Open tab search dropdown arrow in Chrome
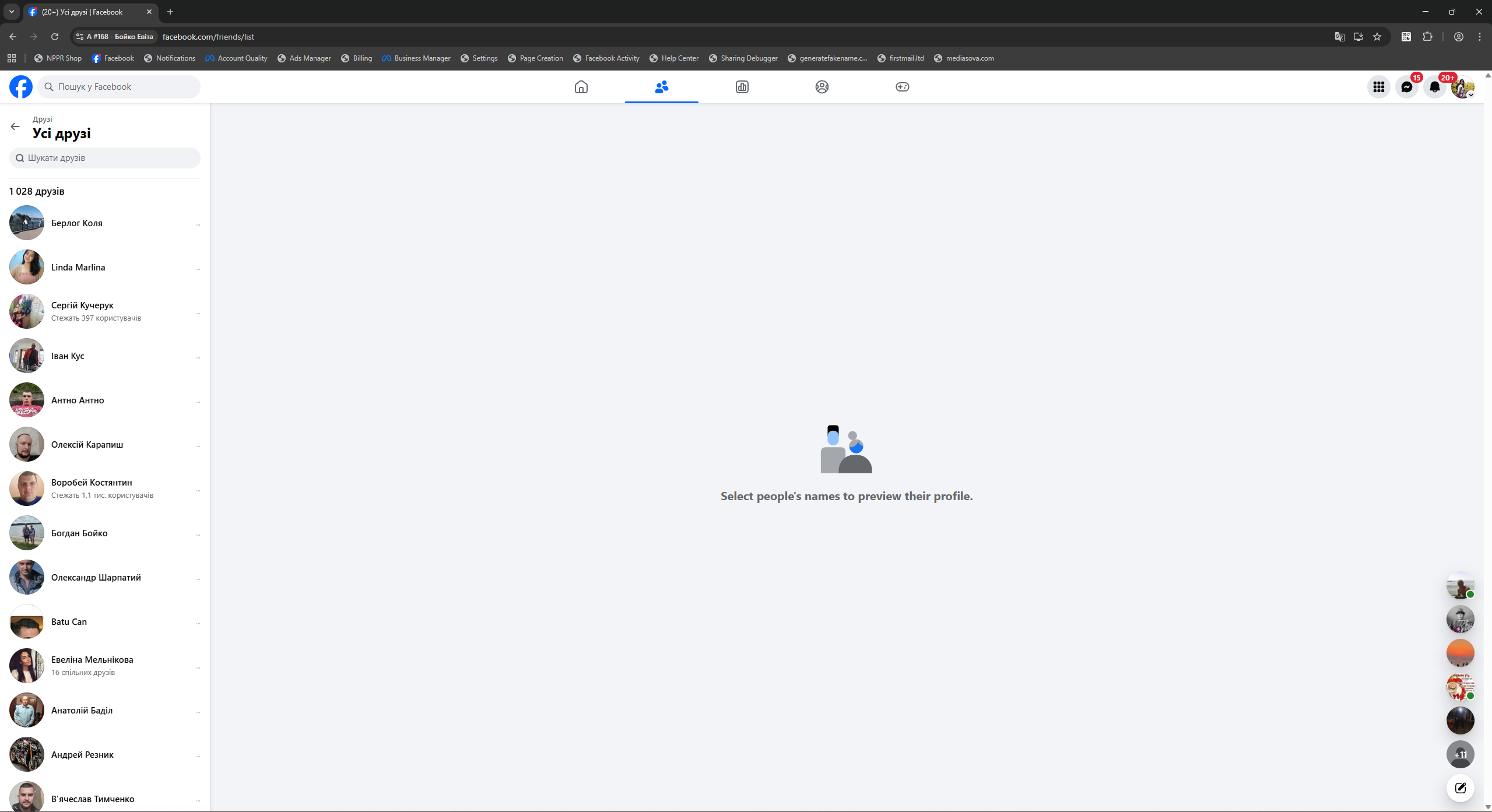Viewport: 1492px width, 812px height. (11, 12)
